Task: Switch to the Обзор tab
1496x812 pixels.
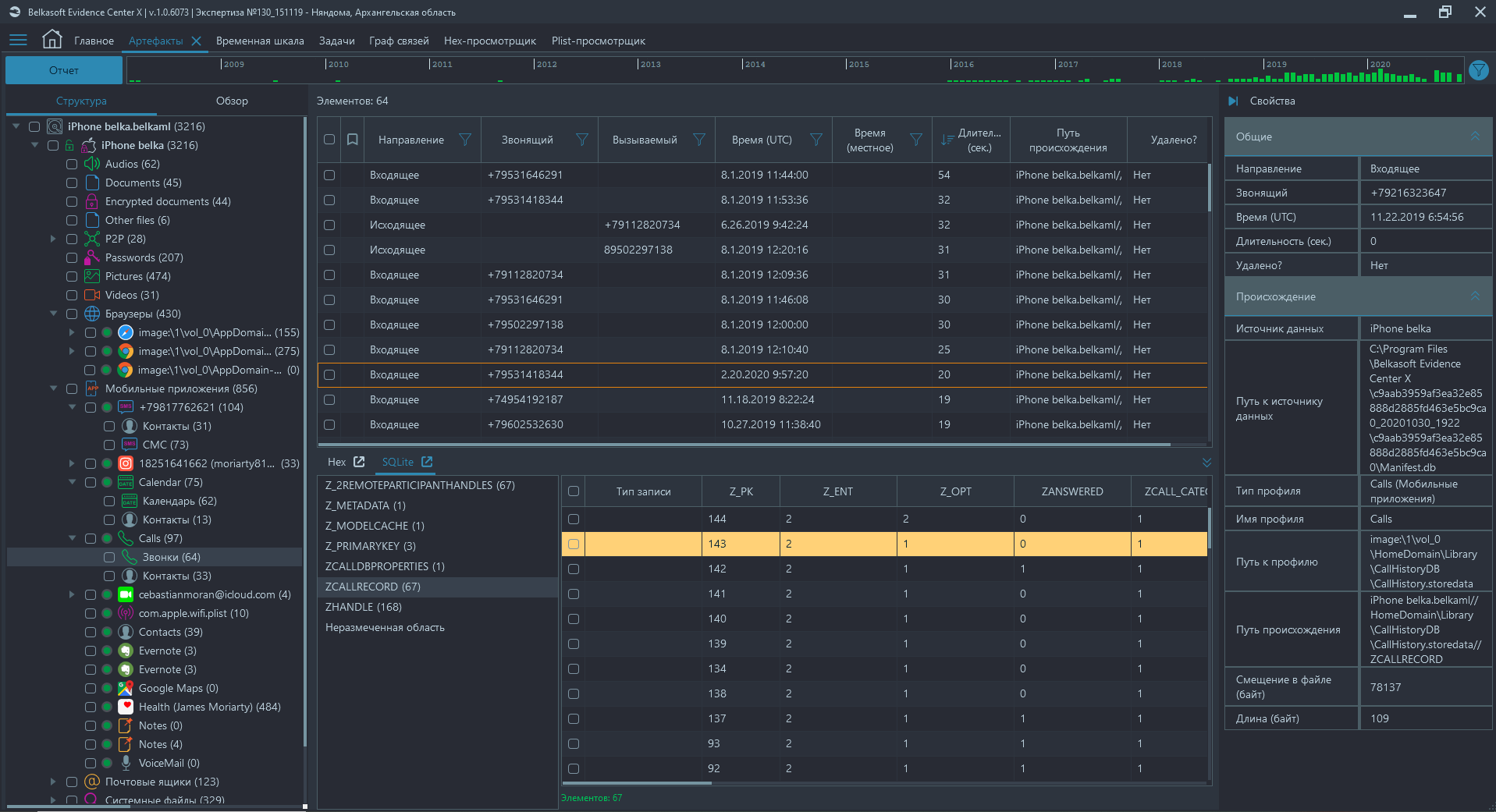Action: [232, 101]
